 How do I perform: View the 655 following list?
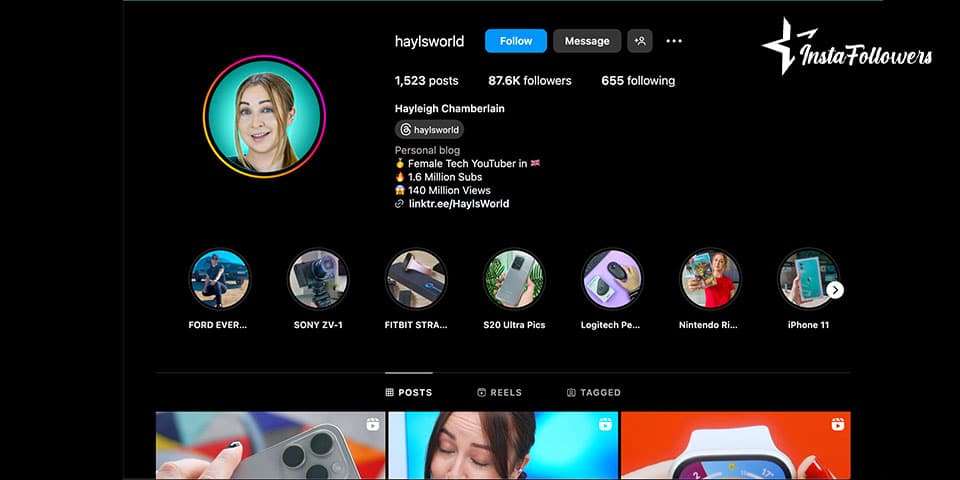[x=638, y=81]
